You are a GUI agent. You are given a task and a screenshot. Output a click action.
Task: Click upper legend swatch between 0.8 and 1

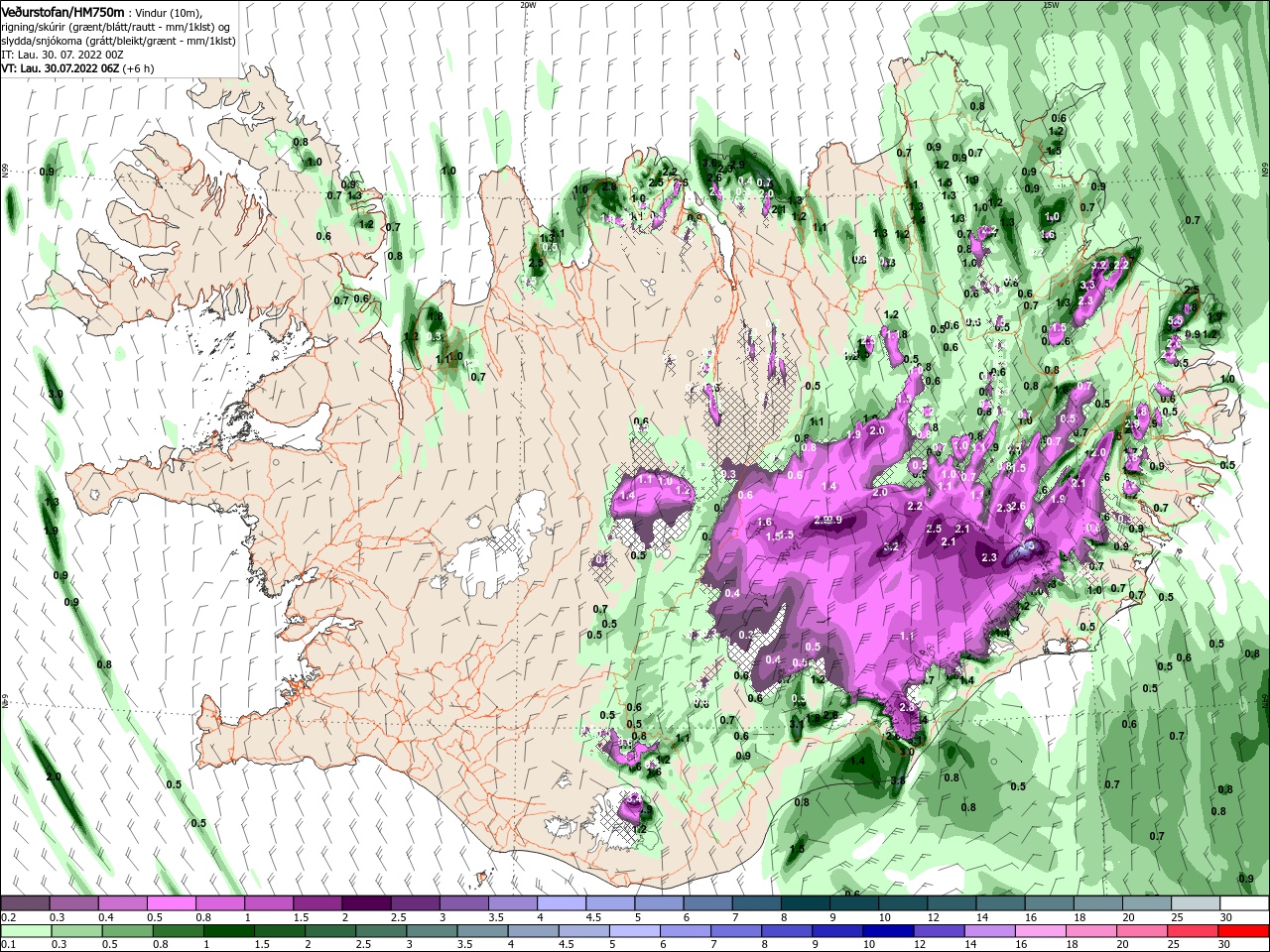[x=220, y=903]
